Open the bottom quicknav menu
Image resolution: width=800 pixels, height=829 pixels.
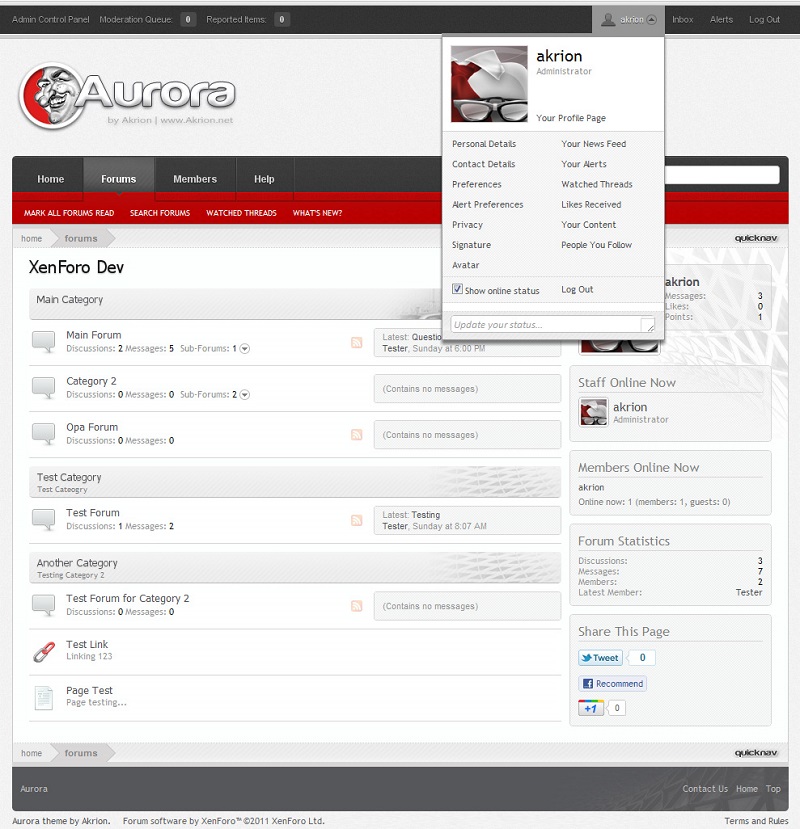tap(756, 753)
